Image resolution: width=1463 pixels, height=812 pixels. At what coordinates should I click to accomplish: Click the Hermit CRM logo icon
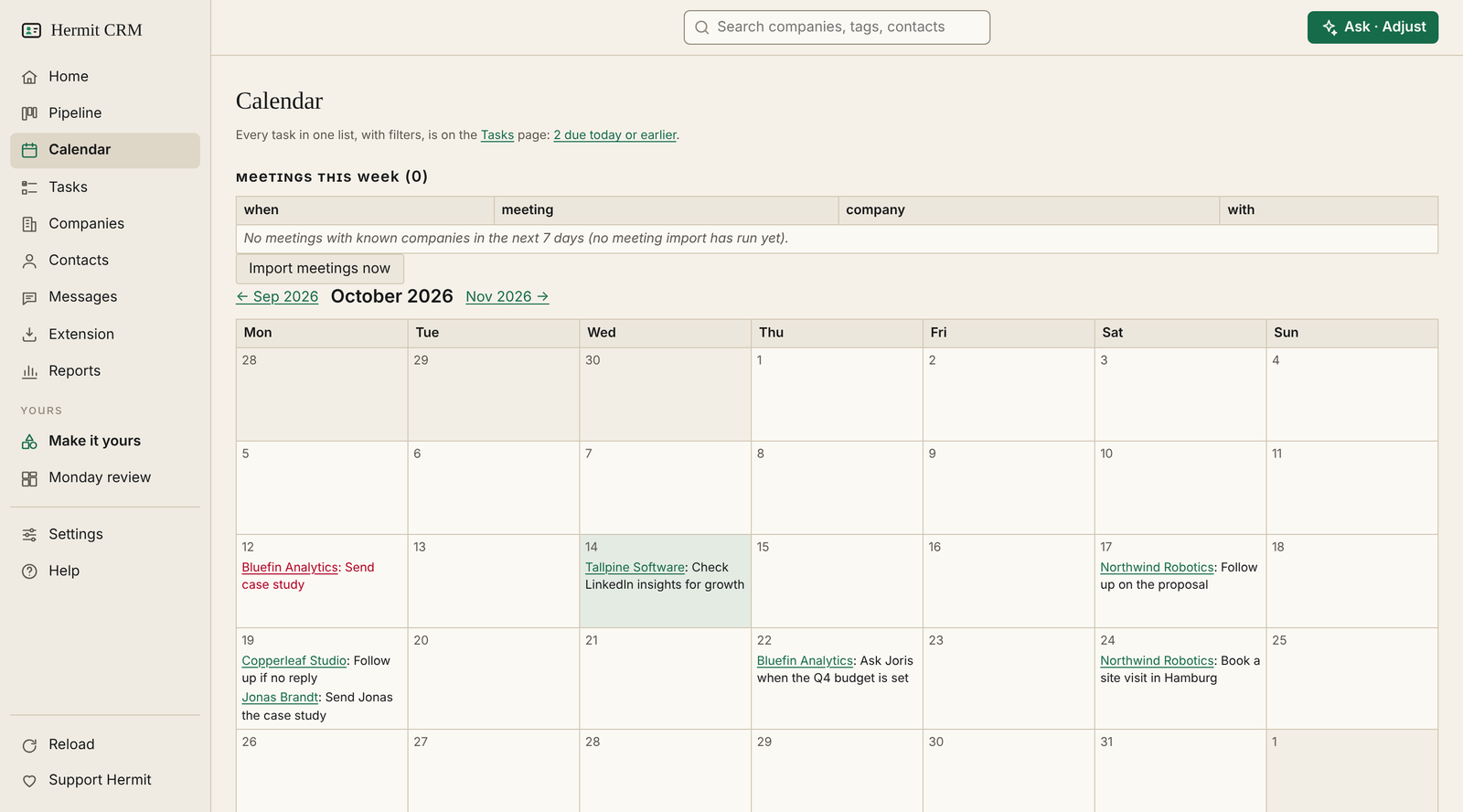coord(31,30)
